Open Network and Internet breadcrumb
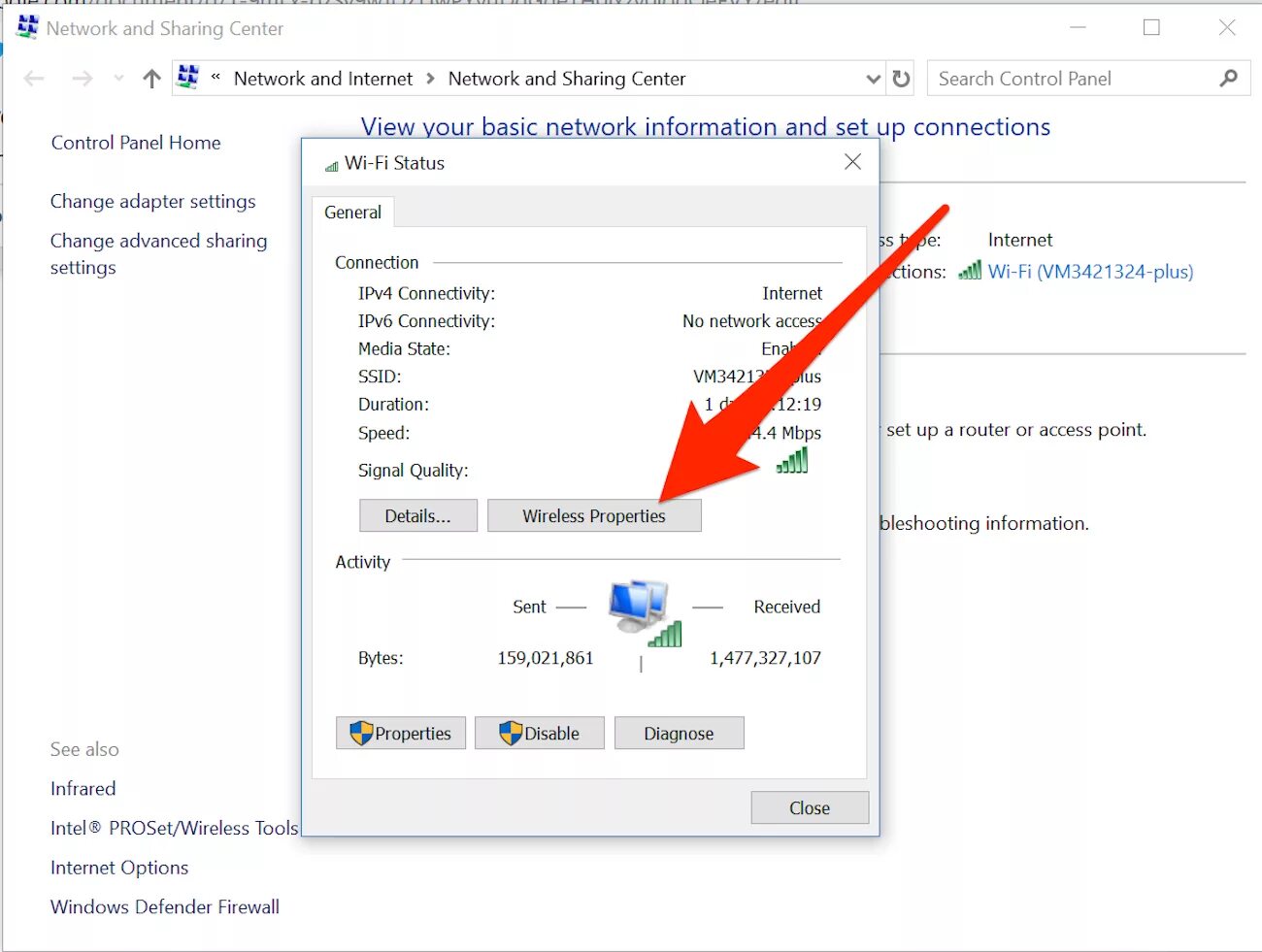The width and height of the screenshot is (1262, 952). 323,79
